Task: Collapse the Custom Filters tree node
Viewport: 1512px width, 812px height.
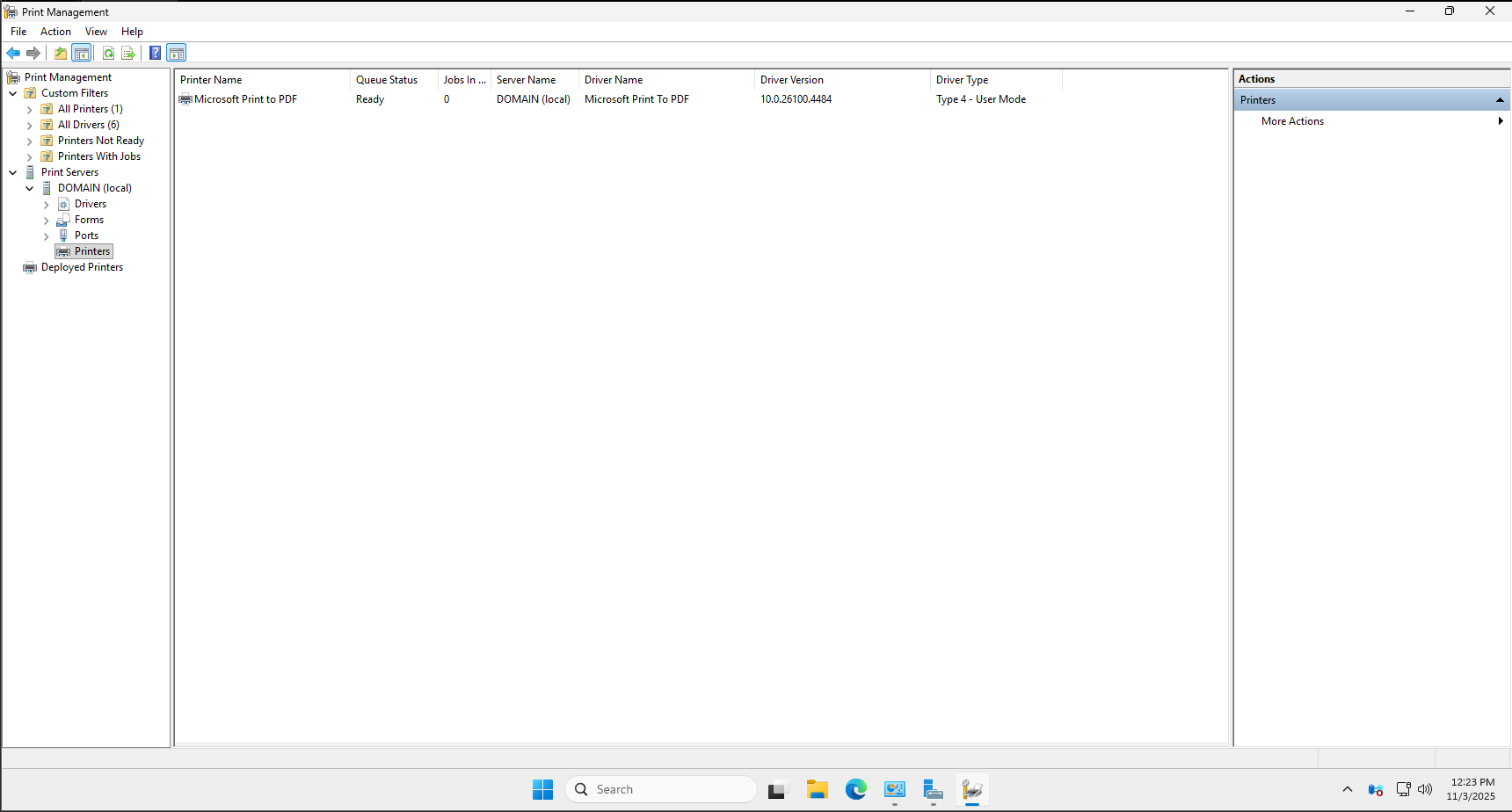Action: pos(13,93)
